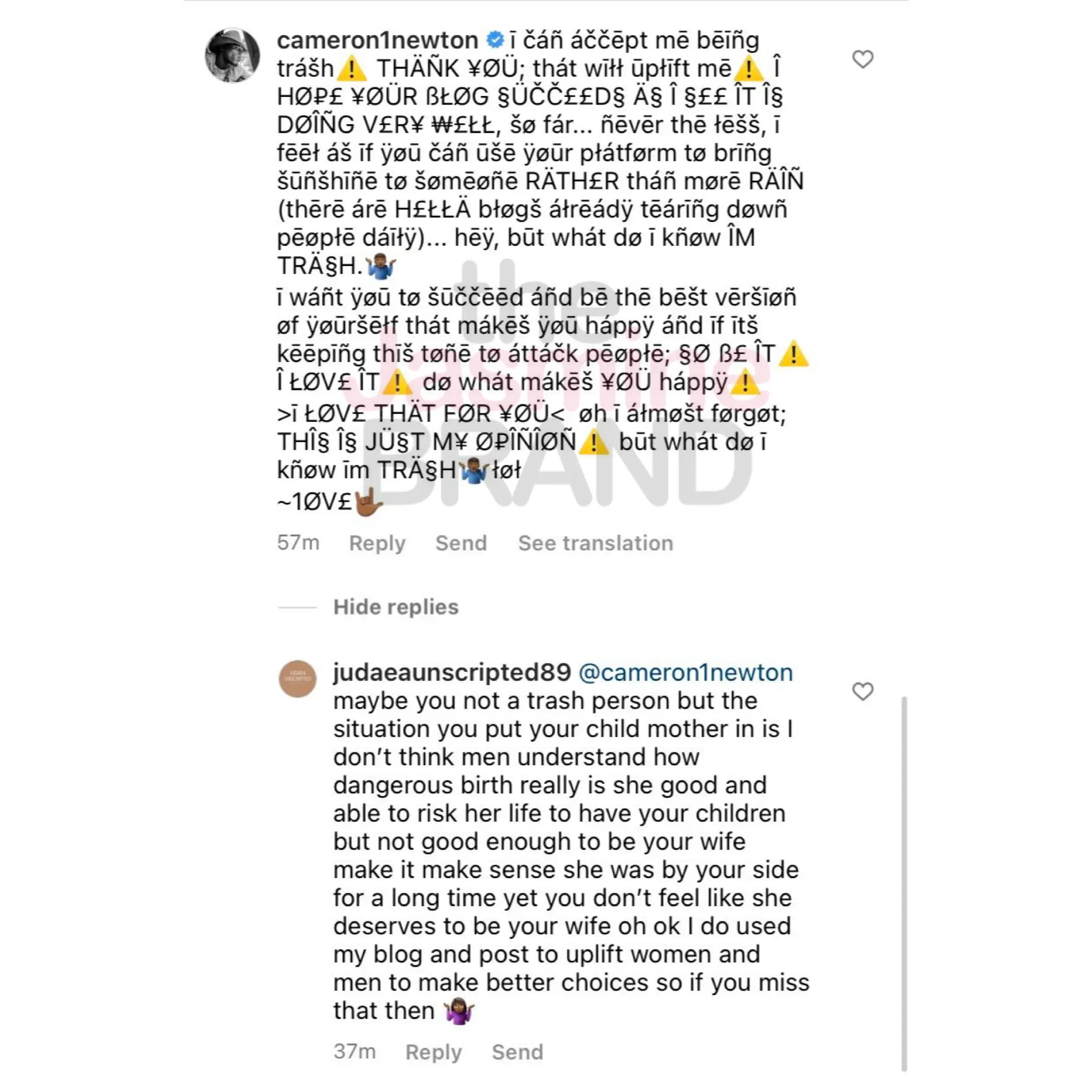This screenshot has width=1092, height=1092.
Task: Open cameron1newton's profile picture
Action: (232, 55)
